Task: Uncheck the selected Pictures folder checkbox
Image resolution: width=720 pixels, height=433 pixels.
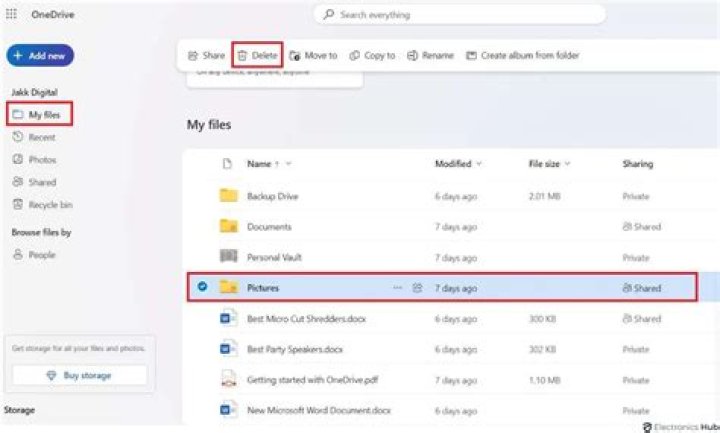Action: click(202, 288)
